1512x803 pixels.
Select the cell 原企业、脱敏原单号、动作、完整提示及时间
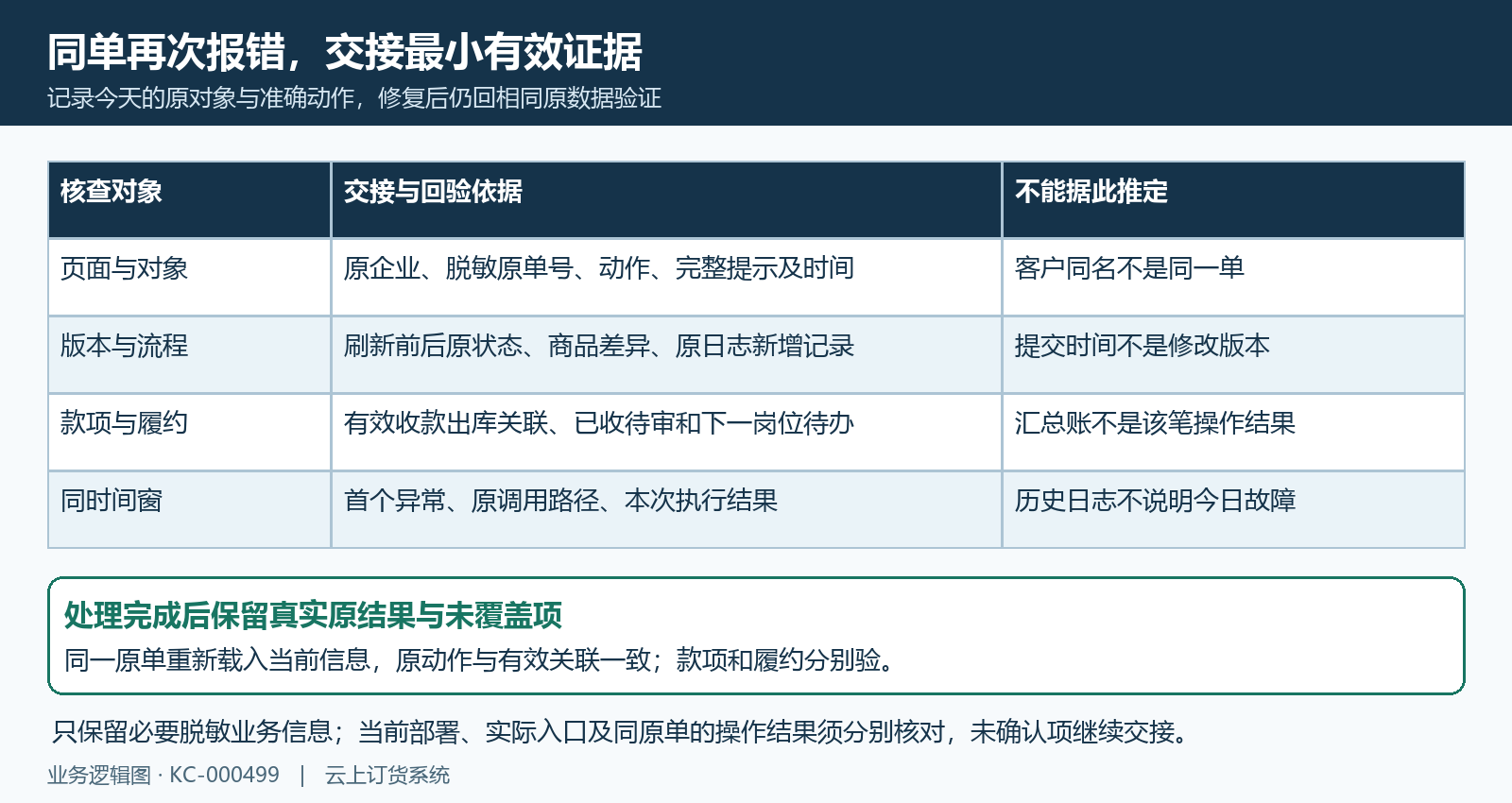(x=666, y=278)
